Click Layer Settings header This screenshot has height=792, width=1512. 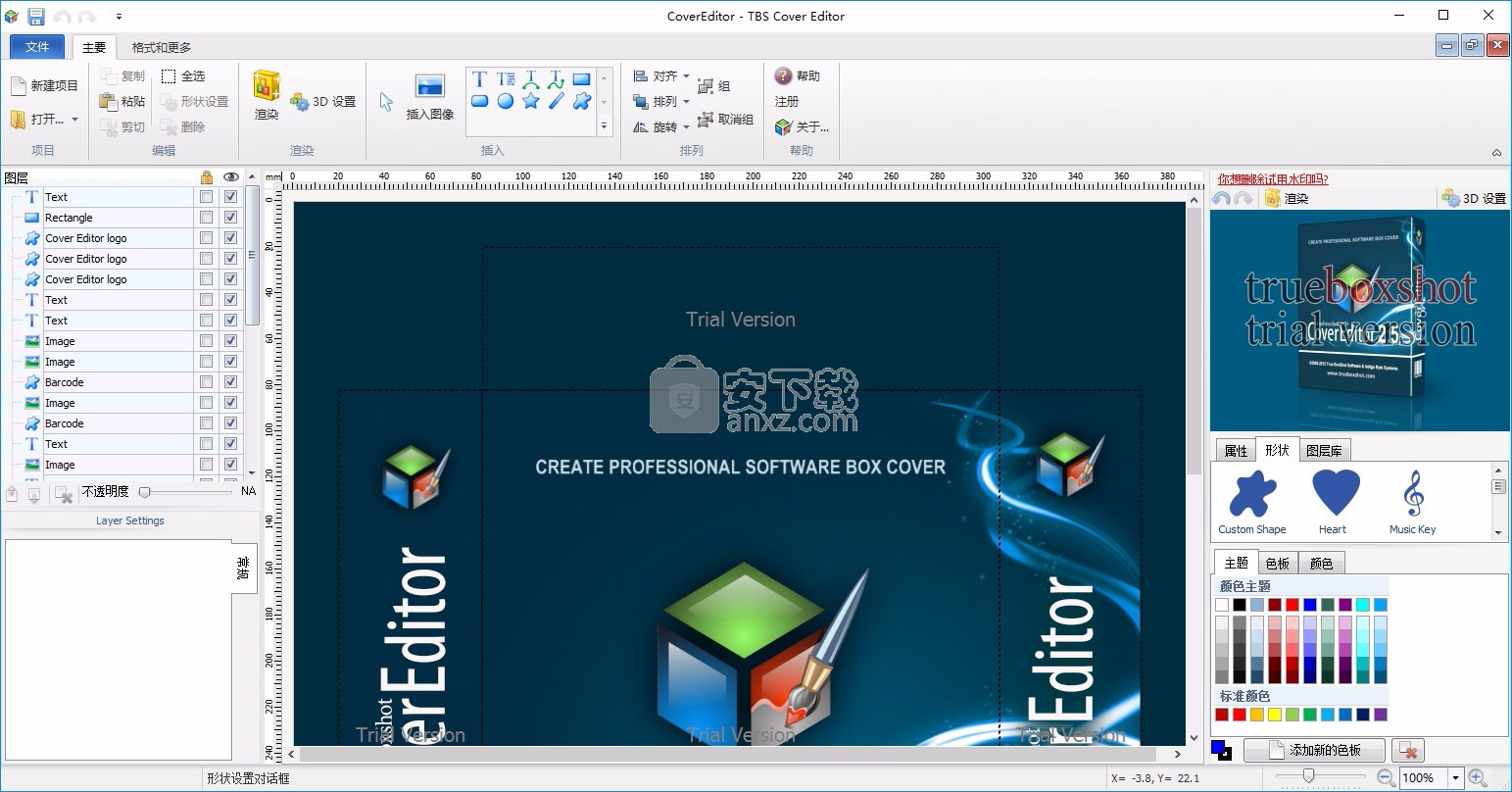130,520
